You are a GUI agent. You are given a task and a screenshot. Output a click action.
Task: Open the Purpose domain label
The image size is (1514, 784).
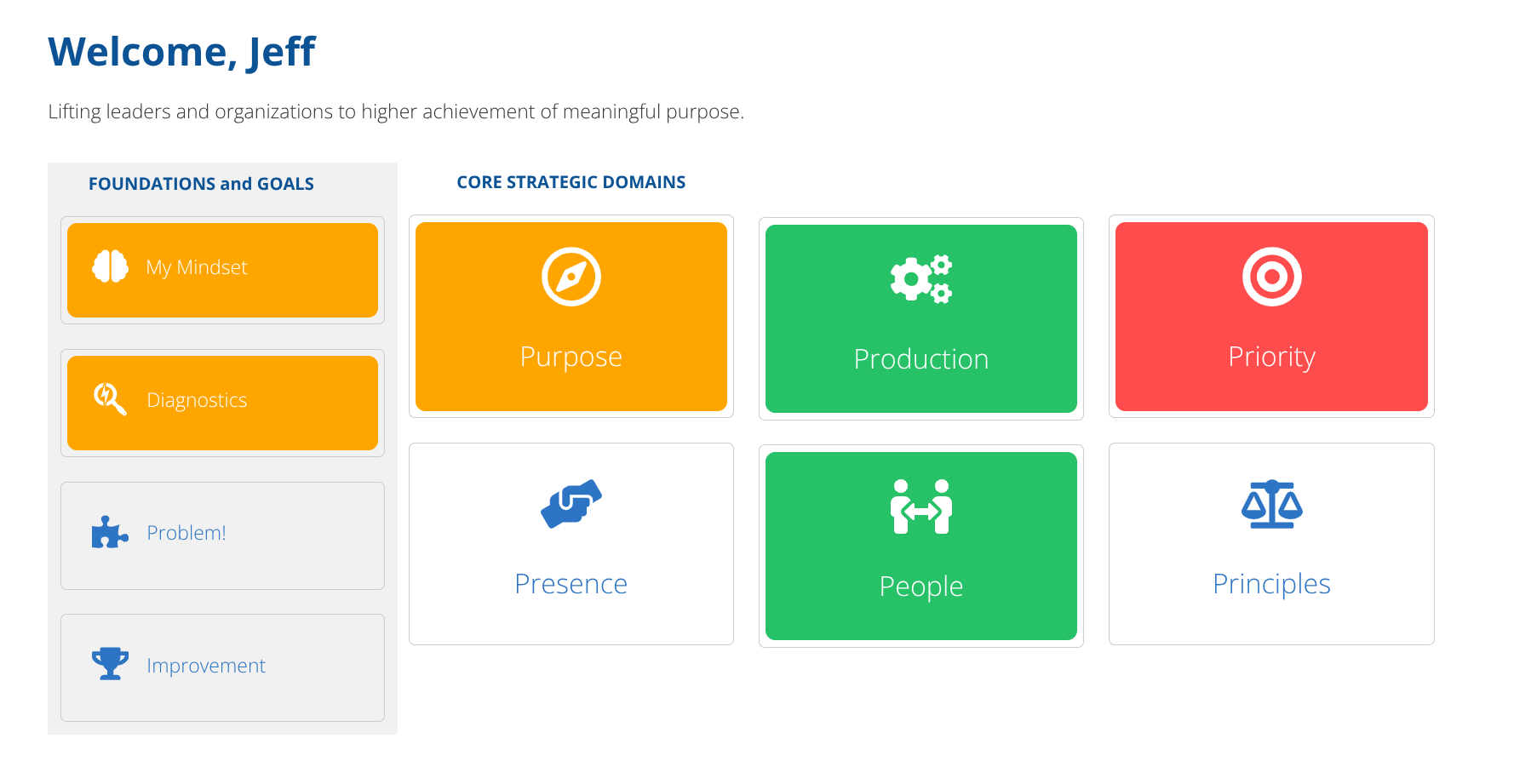[x=571, y=357]
